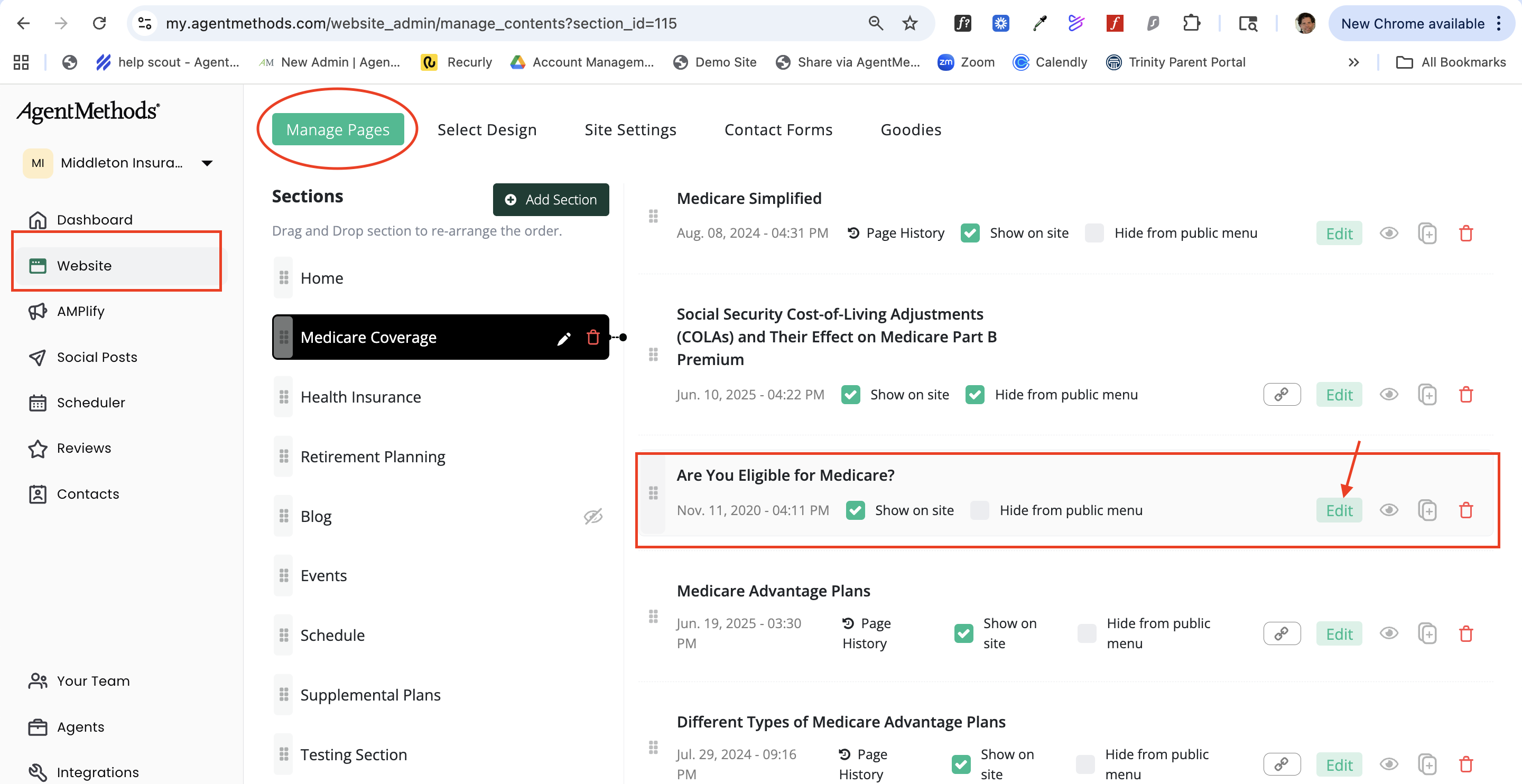Check Hide from public menu for Medicare Simplified
The width and height of the screenshot is (1522, 784).
pyautogui.click(x=1094, y=234)
